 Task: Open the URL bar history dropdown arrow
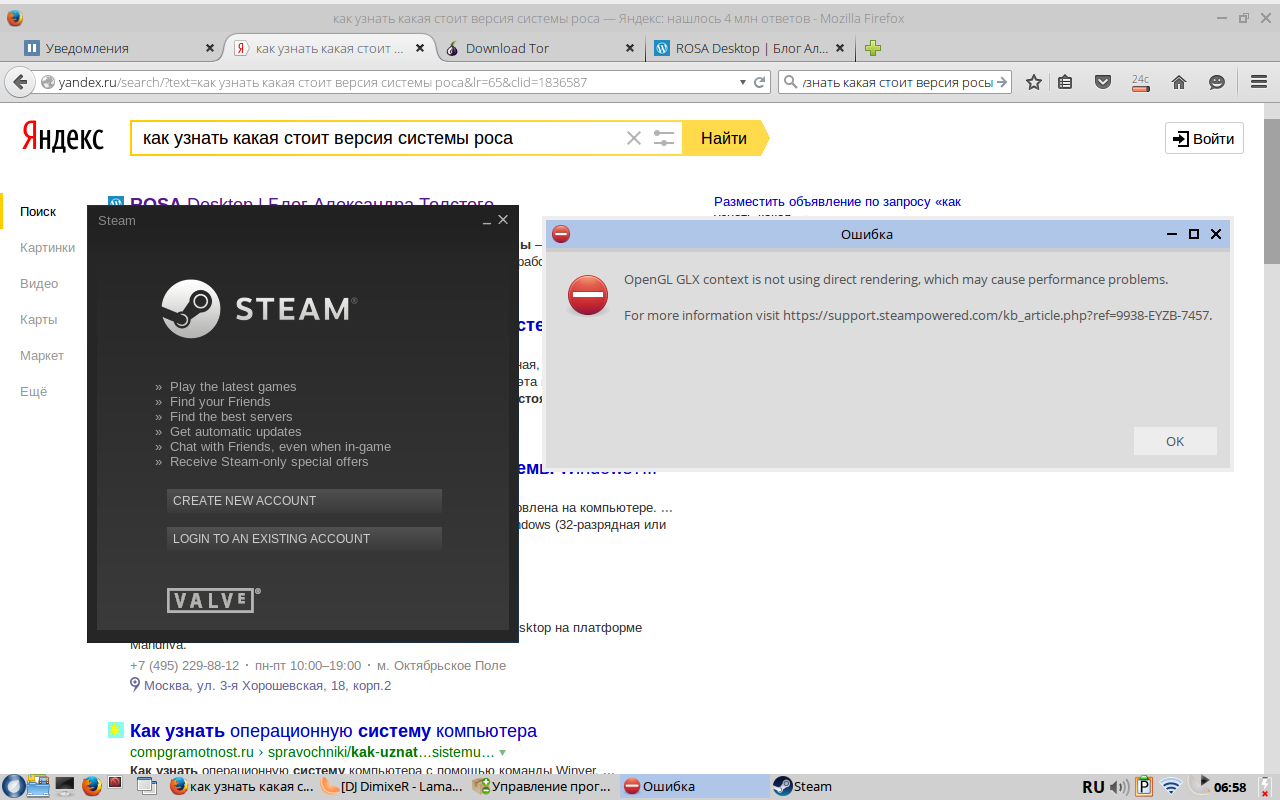(742, 82)
